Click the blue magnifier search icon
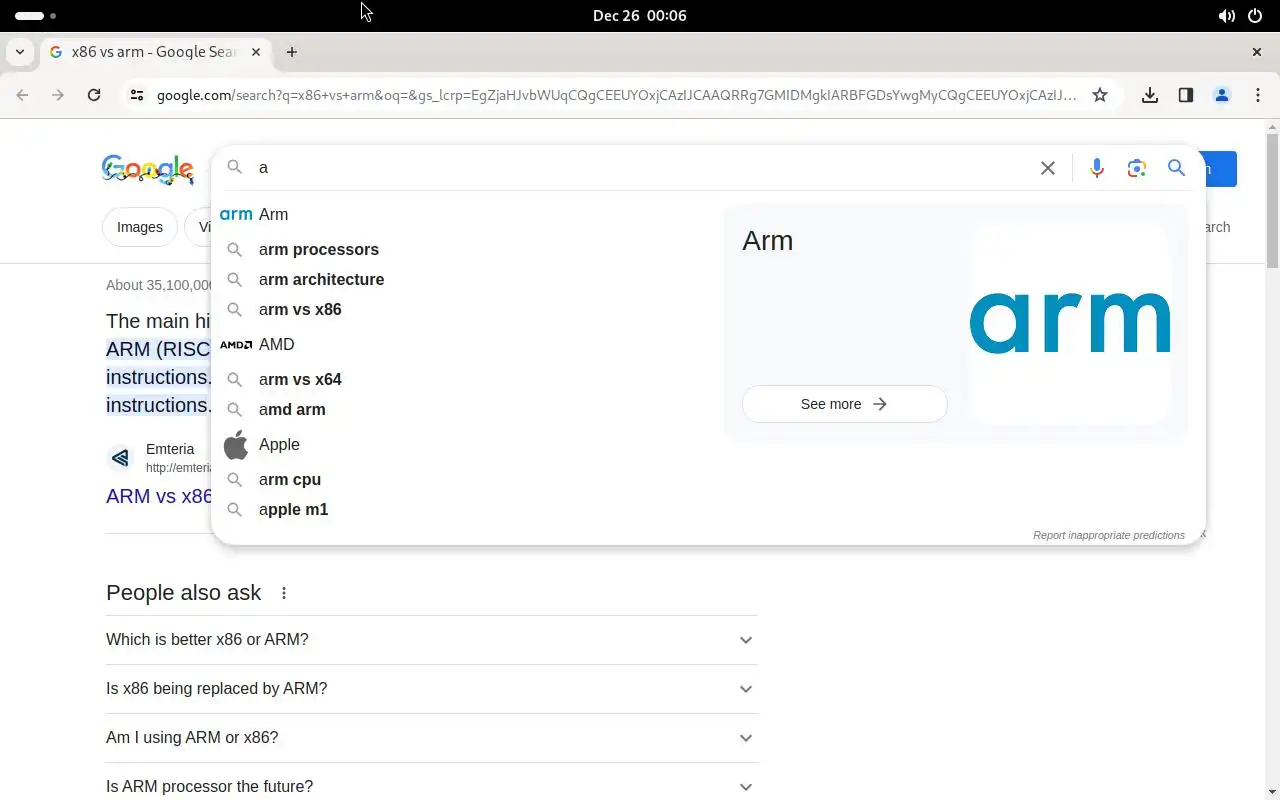Screen dimensions: 1280x800 tap(1176, 168)
